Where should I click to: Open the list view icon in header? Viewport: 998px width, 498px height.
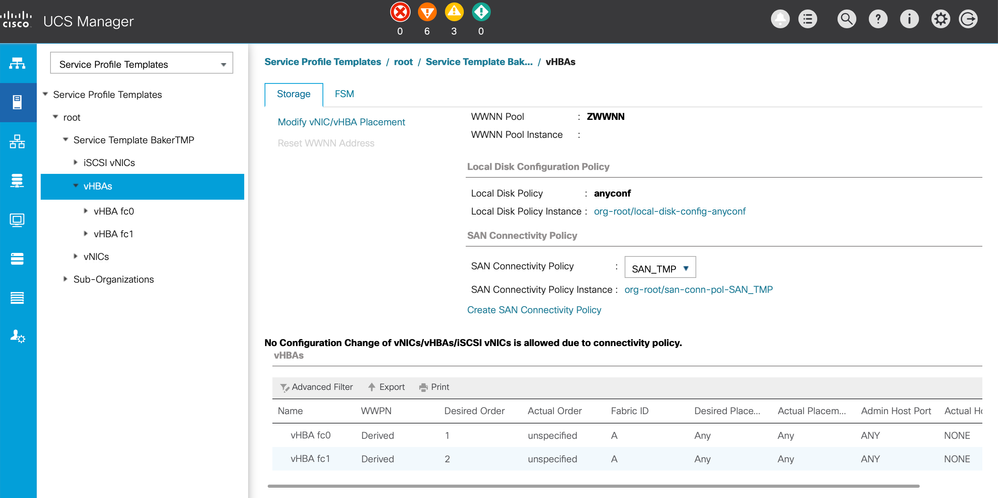coord(808,19)
